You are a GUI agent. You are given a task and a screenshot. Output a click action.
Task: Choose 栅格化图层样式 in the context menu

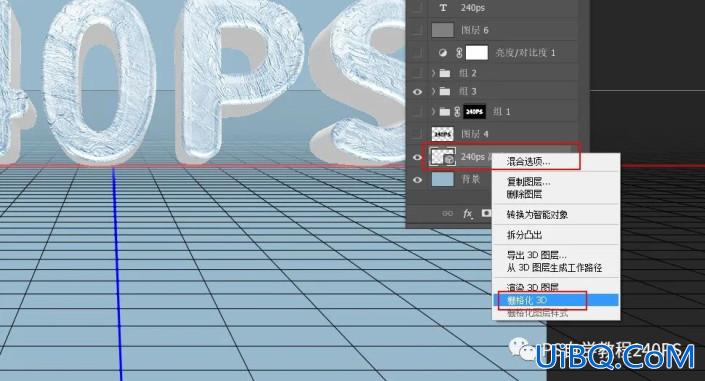point(537,313)
